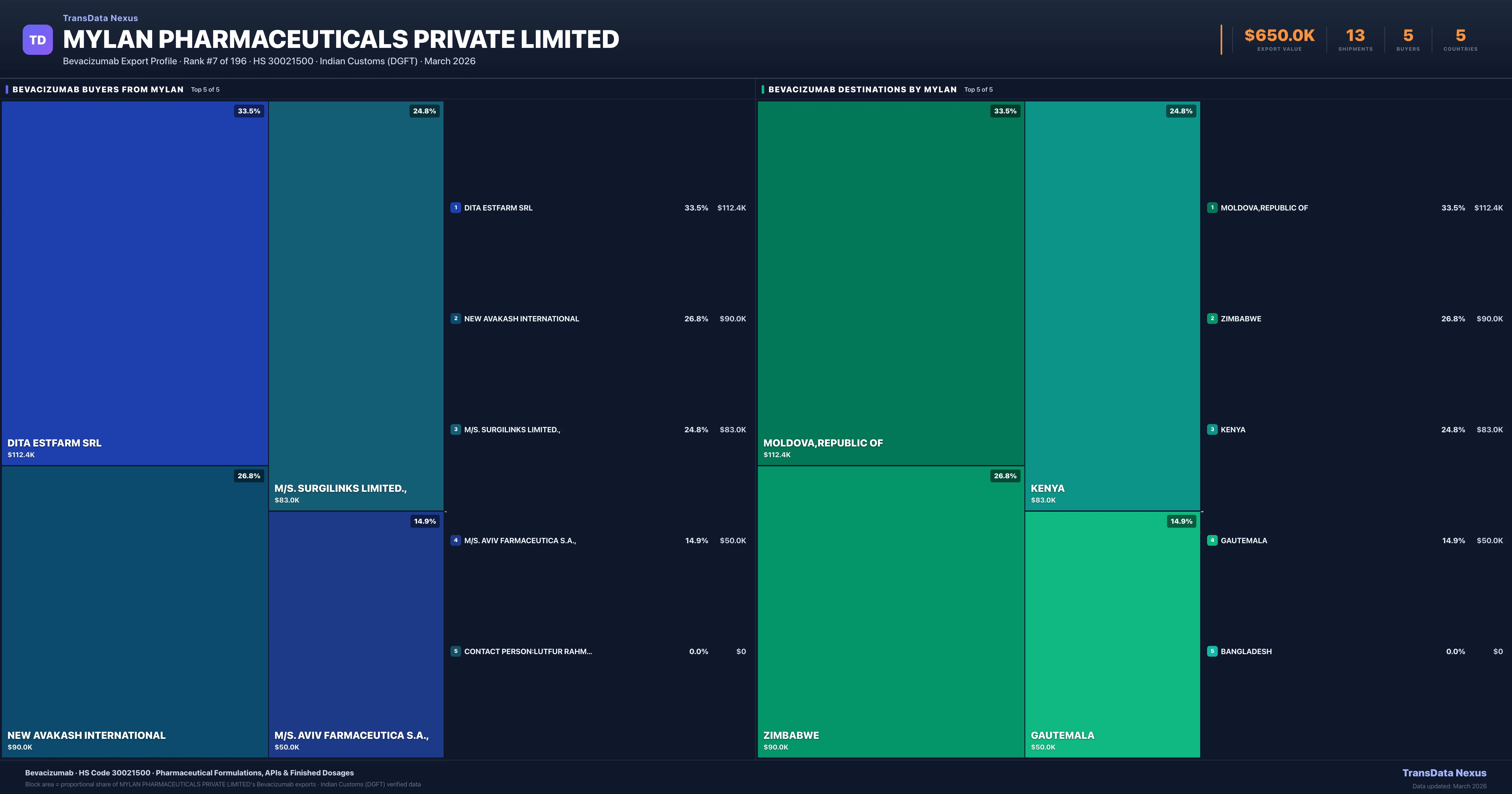Click rank badge 5 beside BANGLADESH
Image resolution: width=1512 pixels, height=794 pixels.
click(1212, 651)
